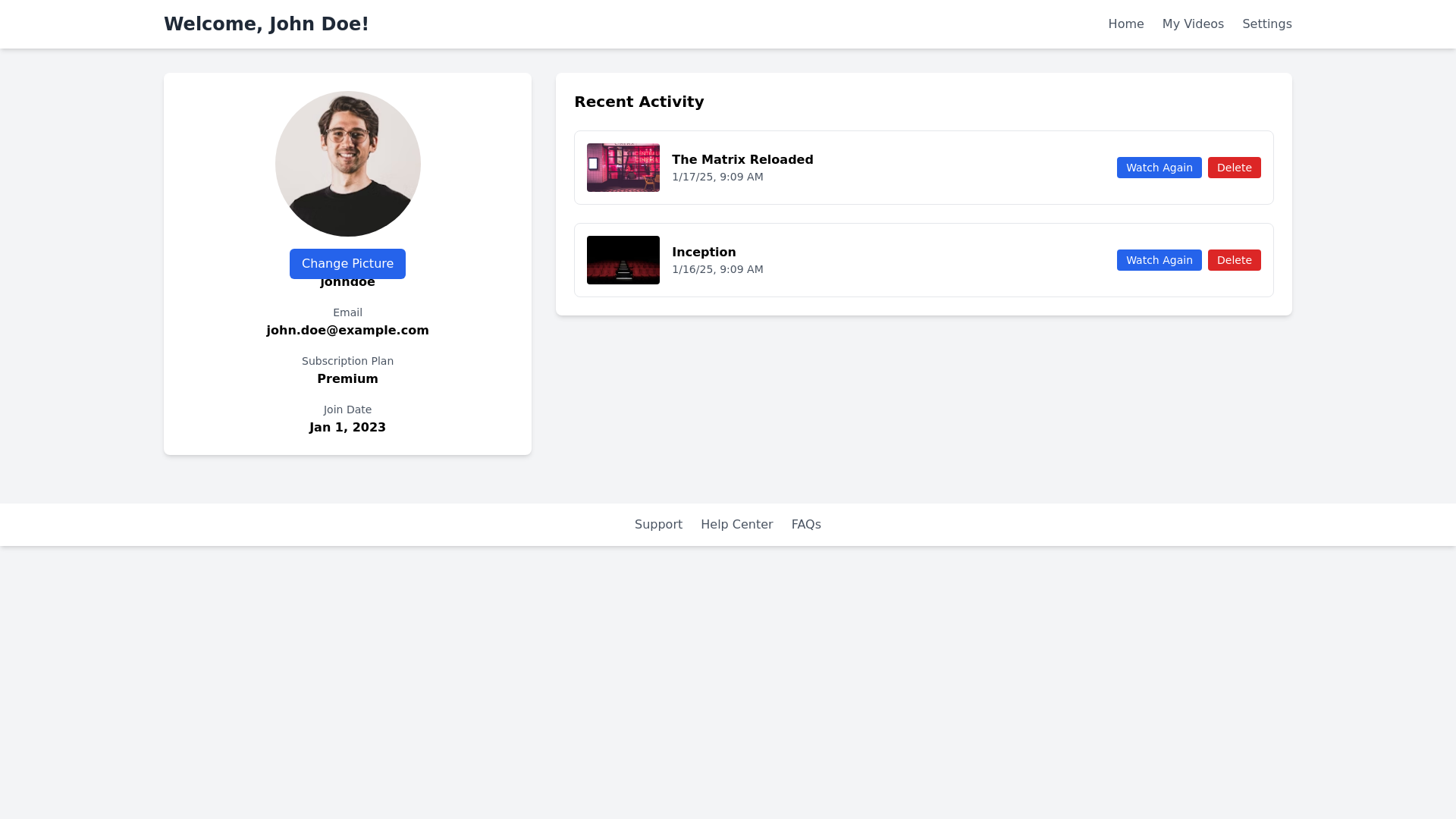Image resolution: width=1456 pixels, height=819 pixels.
Task: Open the Home nav link
Action: coord(1125,24)
